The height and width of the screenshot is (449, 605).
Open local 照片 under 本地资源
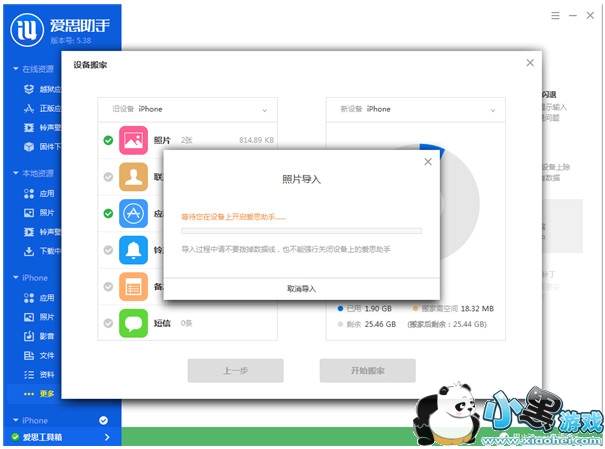click(39, 213)
